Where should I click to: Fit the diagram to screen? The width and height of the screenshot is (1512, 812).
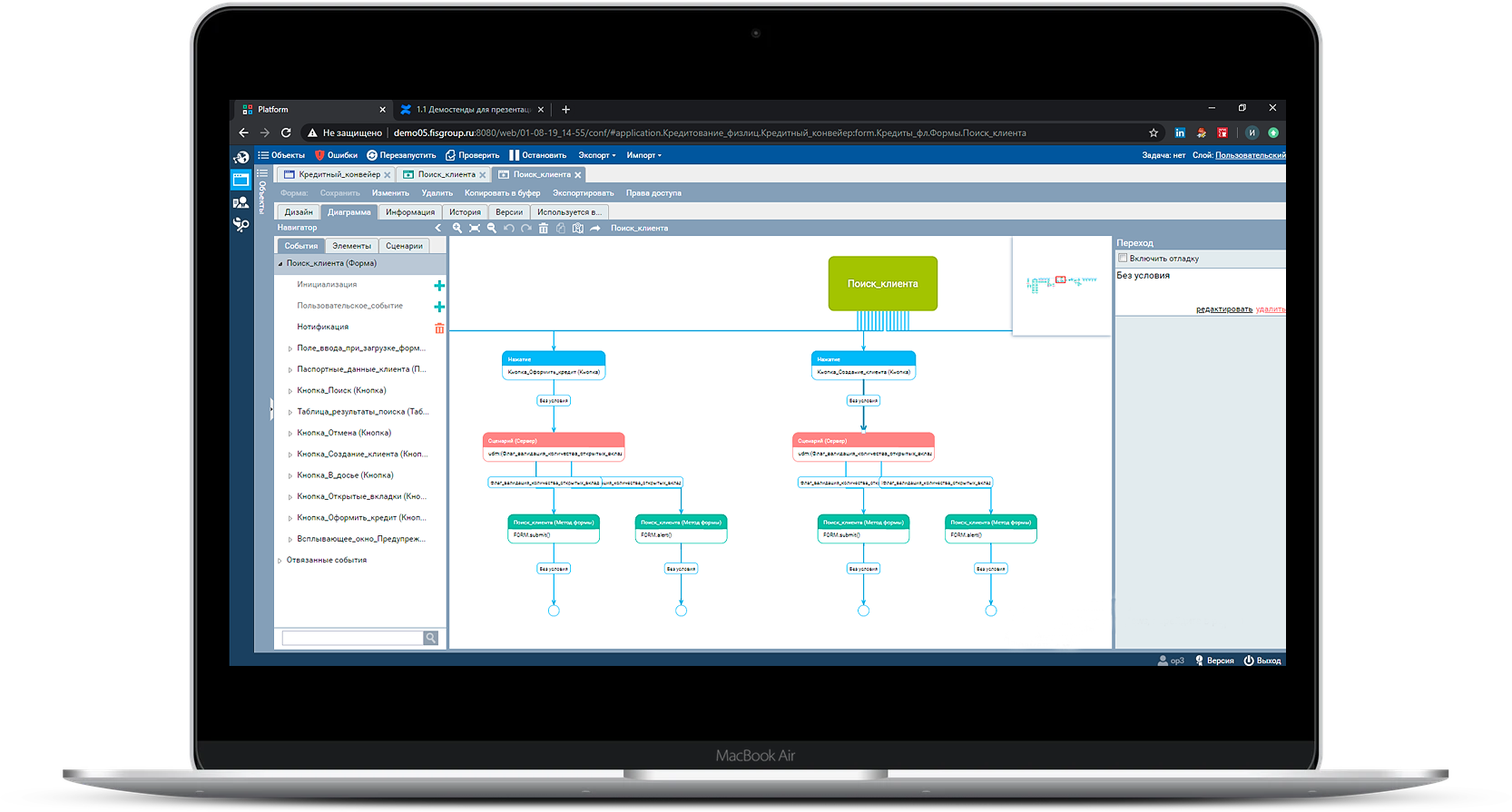pyautogui.click(x=475, y=229)
